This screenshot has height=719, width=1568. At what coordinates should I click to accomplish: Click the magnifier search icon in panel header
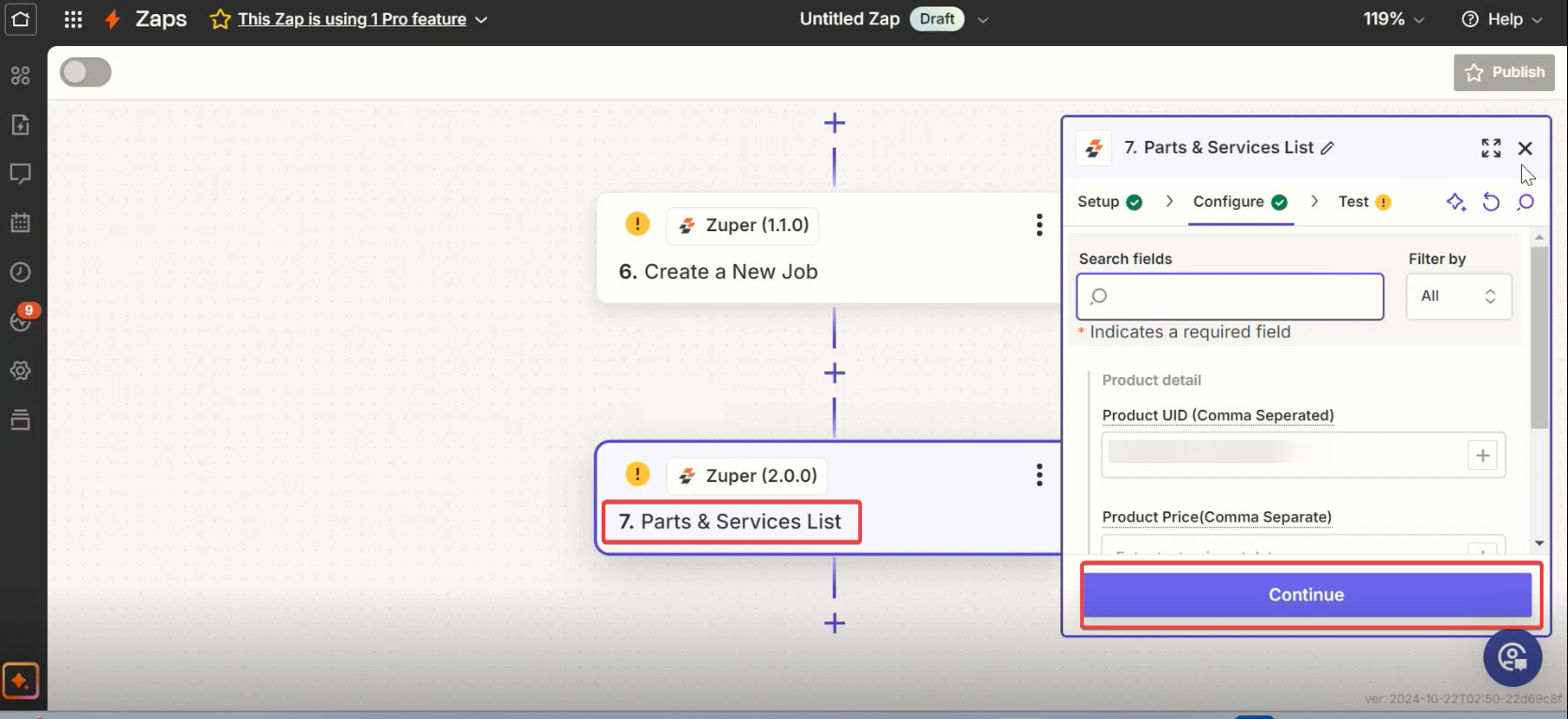coord(1525,202)
